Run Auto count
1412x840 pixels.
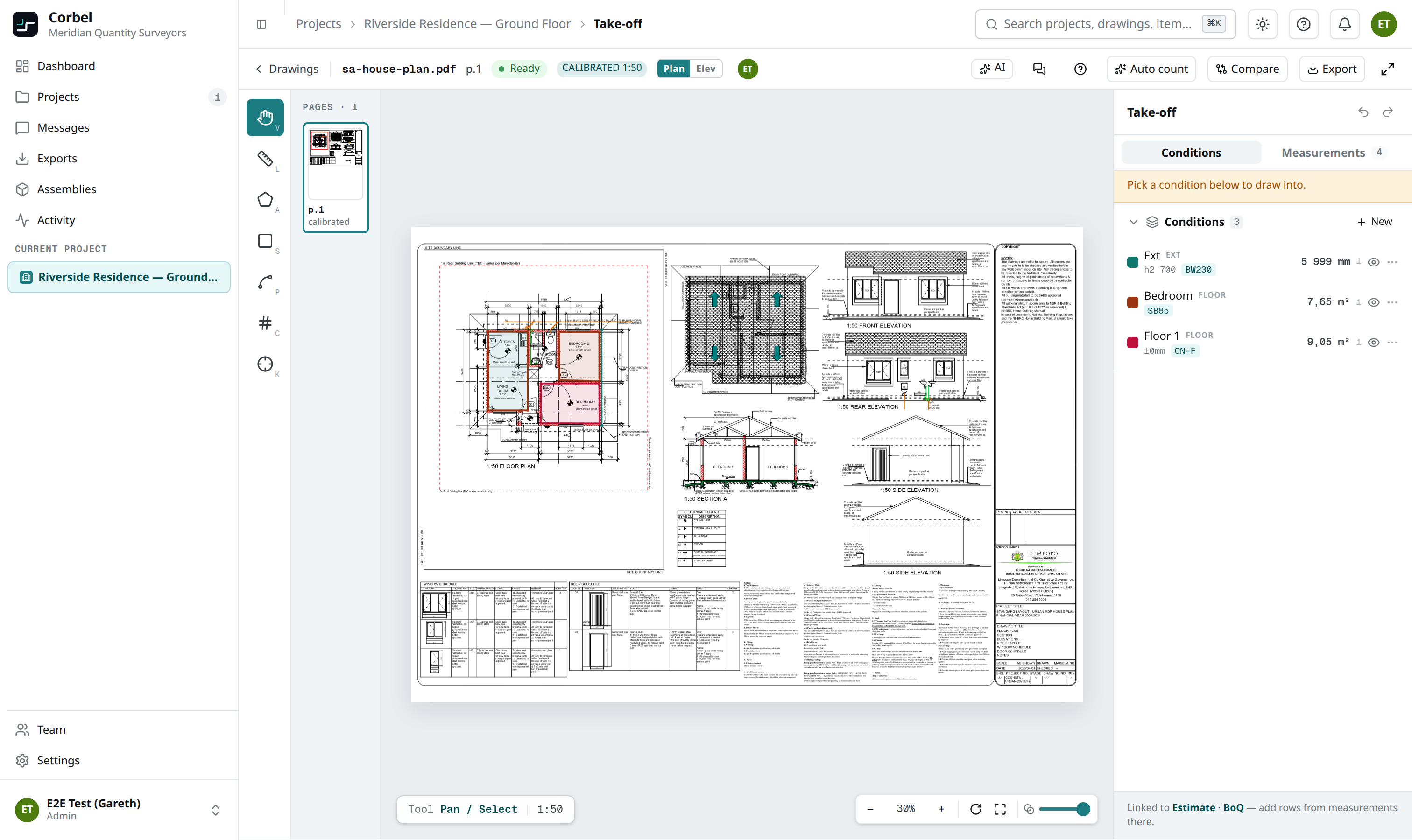[x=1151, y=69]
